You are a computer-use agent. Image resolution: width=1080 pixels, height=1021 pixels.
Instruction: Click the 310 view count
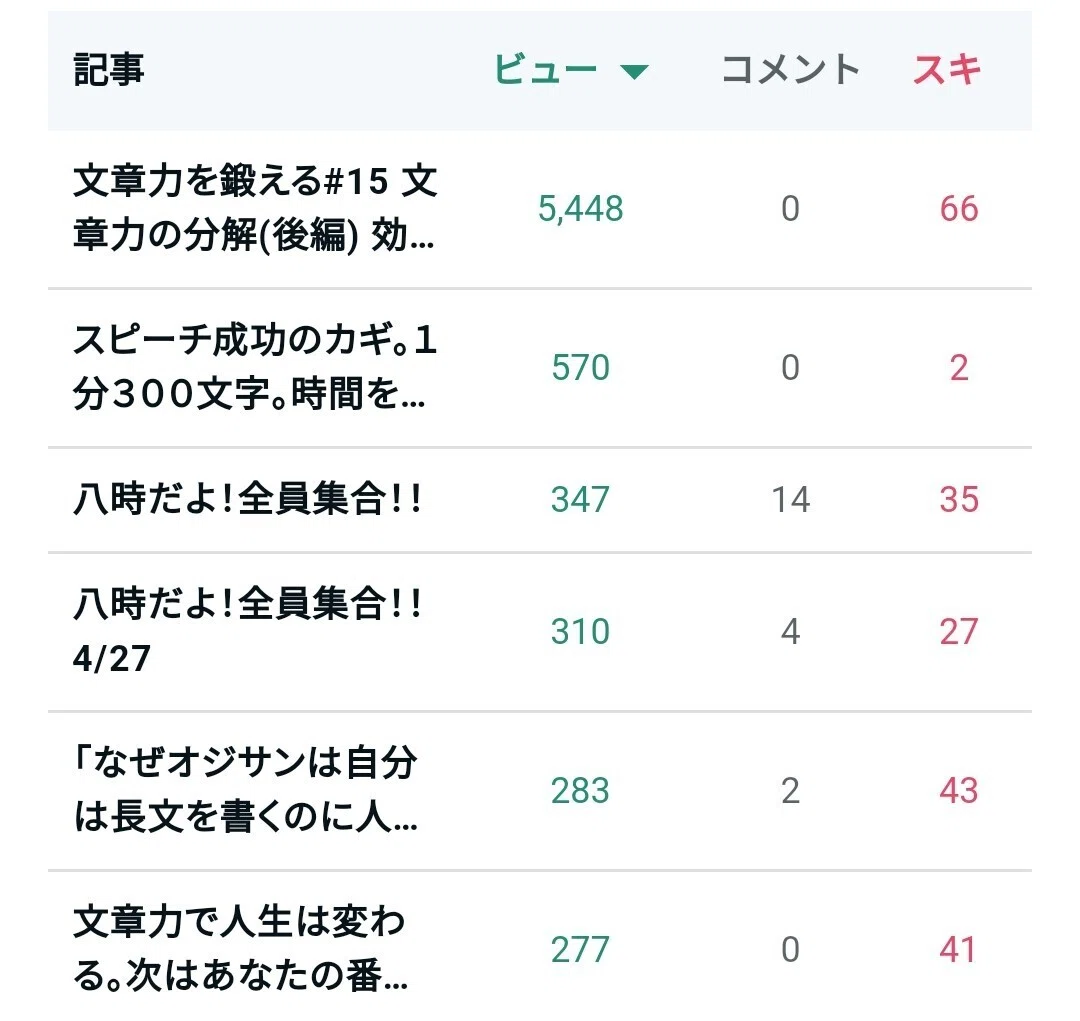[x=580, y=631]
